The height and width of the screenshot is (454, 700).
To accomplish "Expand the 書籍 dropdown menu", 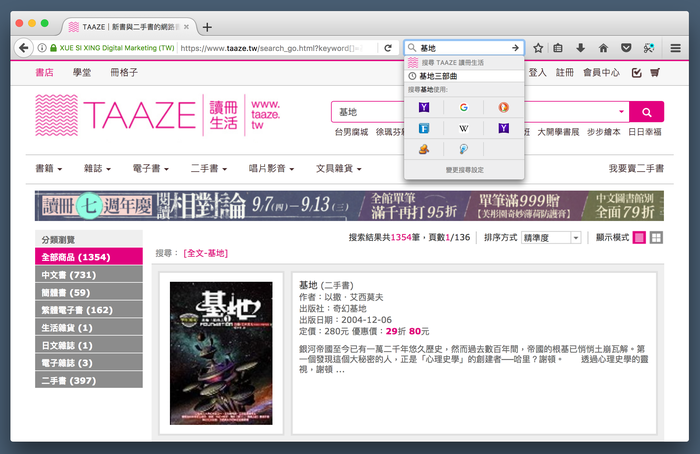I will click(x=49, y=169).
